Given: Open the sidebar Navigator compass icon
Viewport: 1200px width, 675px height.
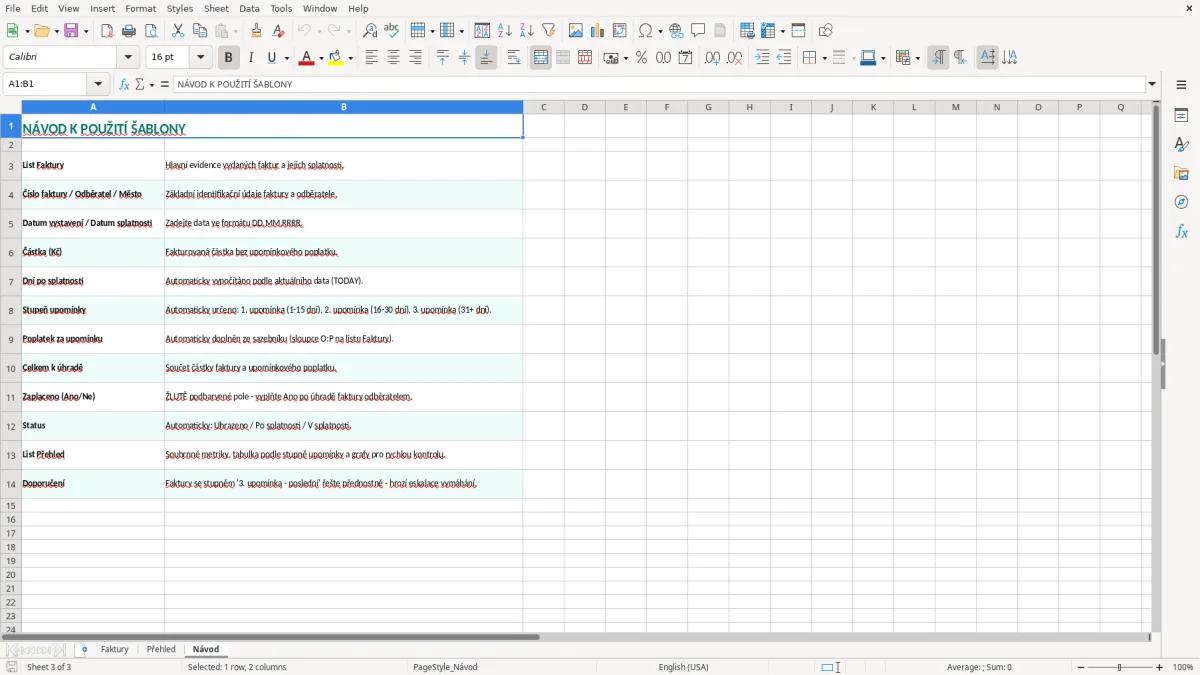Looking at the screenshot, I should point(1181,202).
